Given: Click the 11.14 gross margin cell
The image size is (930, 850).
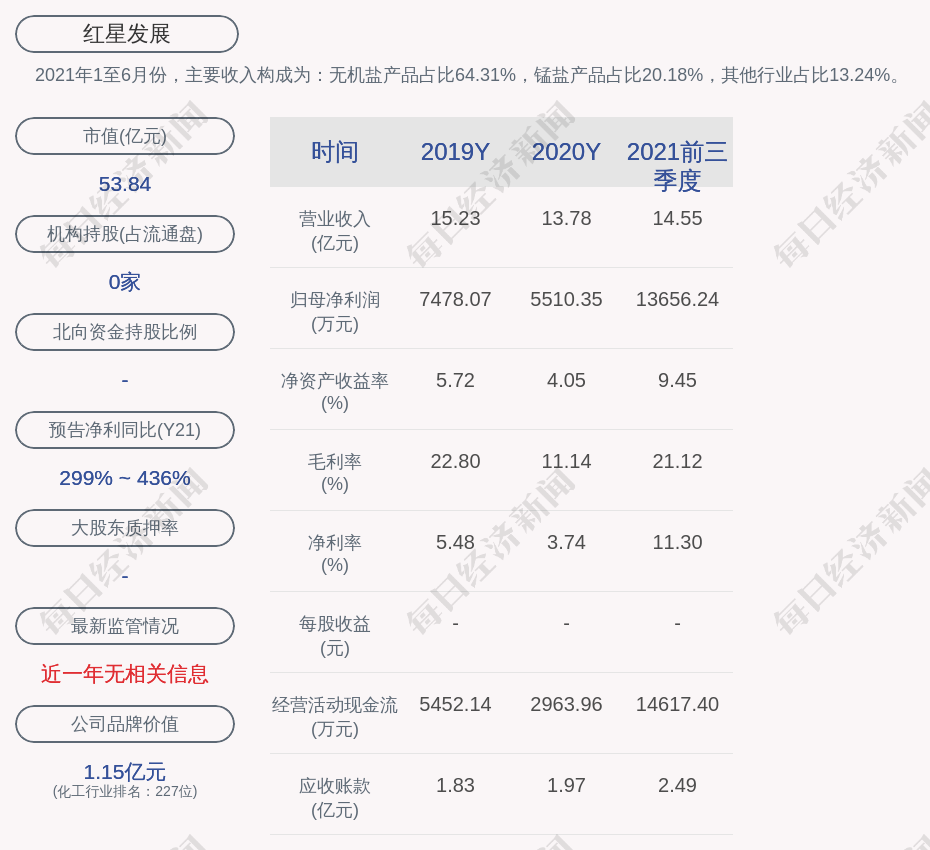Looking at the screenshot, I should pos(566,461).
